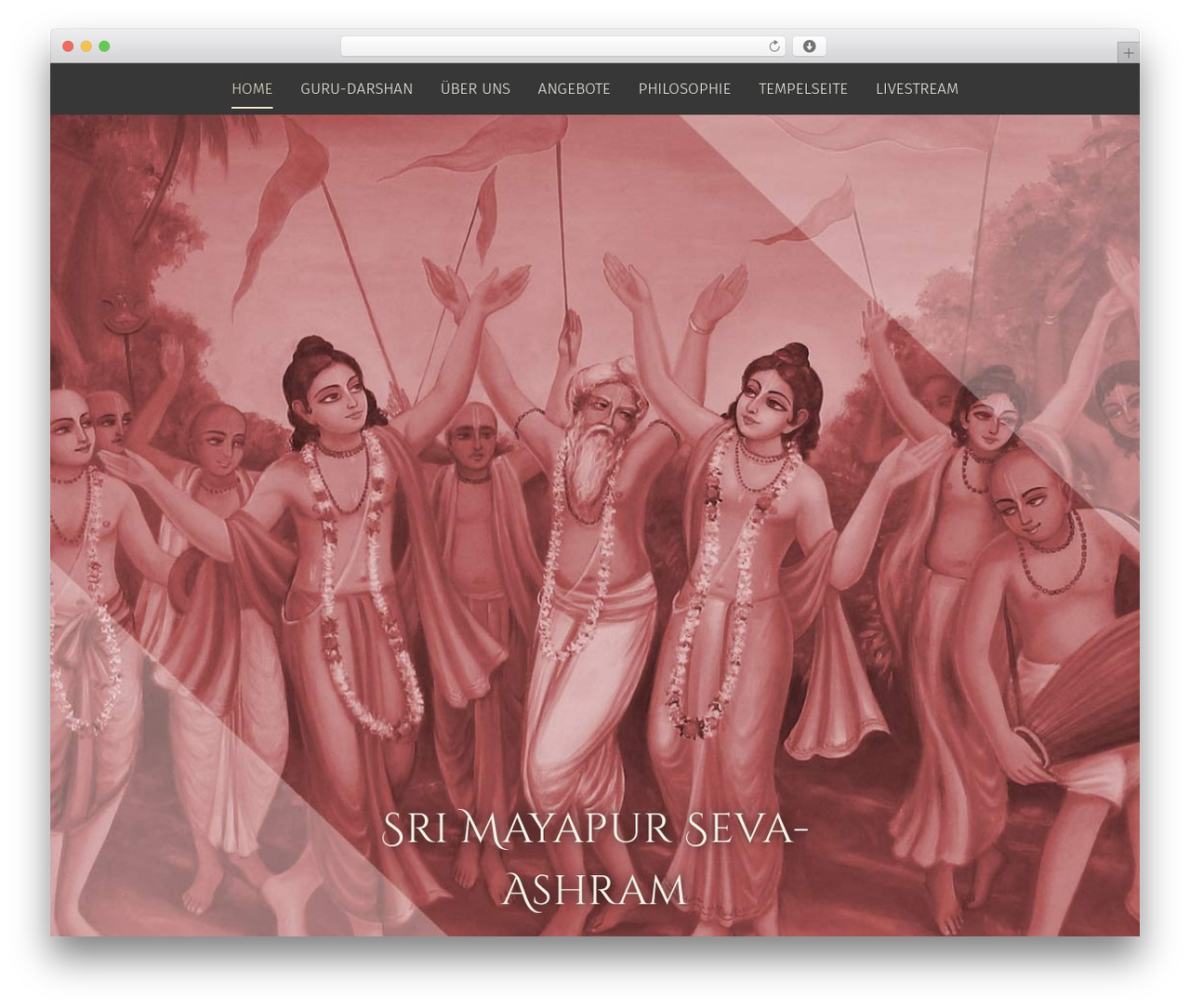Click the yellow minimize window button

tap(86, 46)
